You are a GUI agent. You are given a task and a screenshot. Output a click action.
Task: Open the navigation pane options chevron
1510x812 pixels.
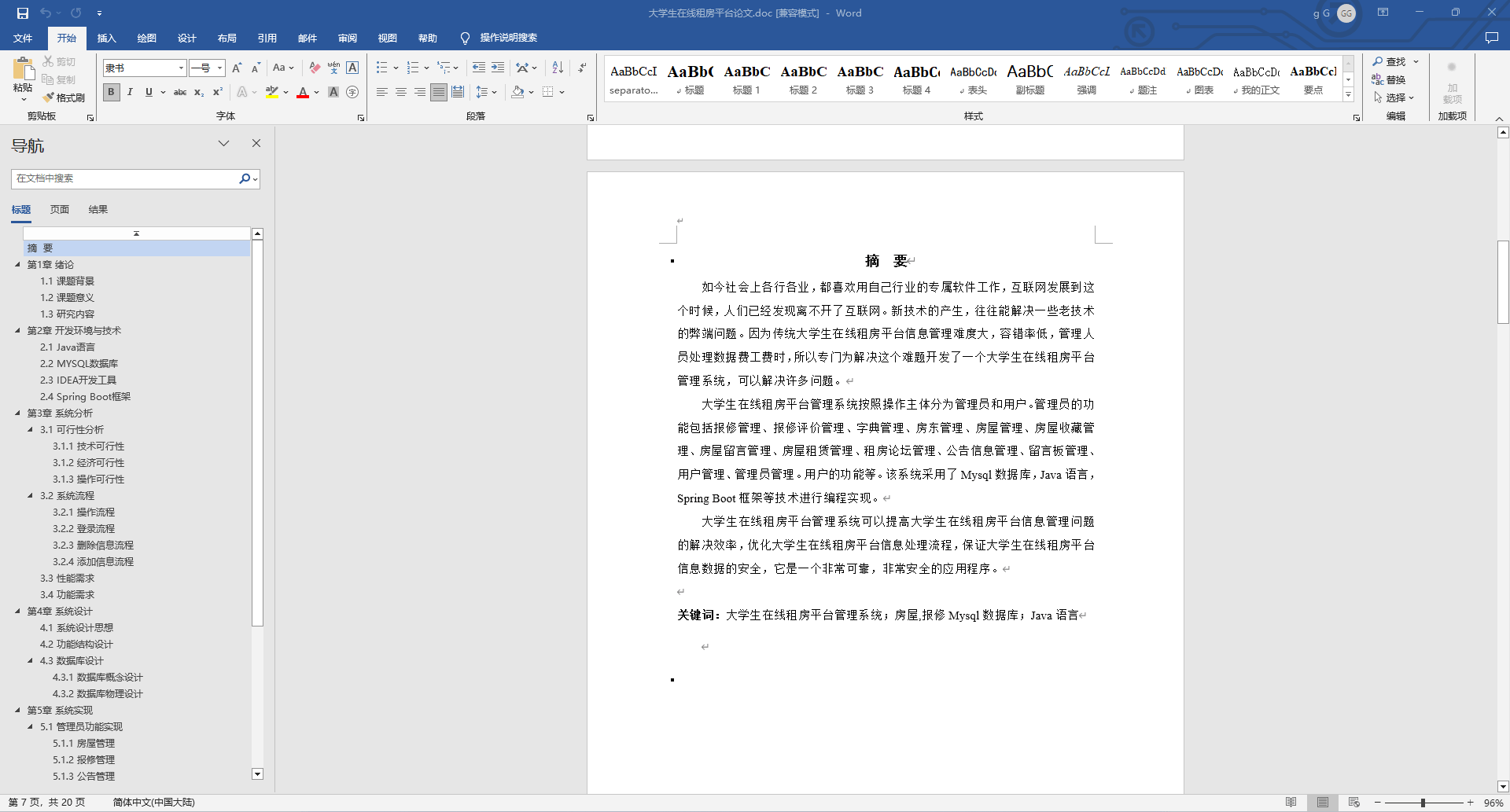click(223, 143)
